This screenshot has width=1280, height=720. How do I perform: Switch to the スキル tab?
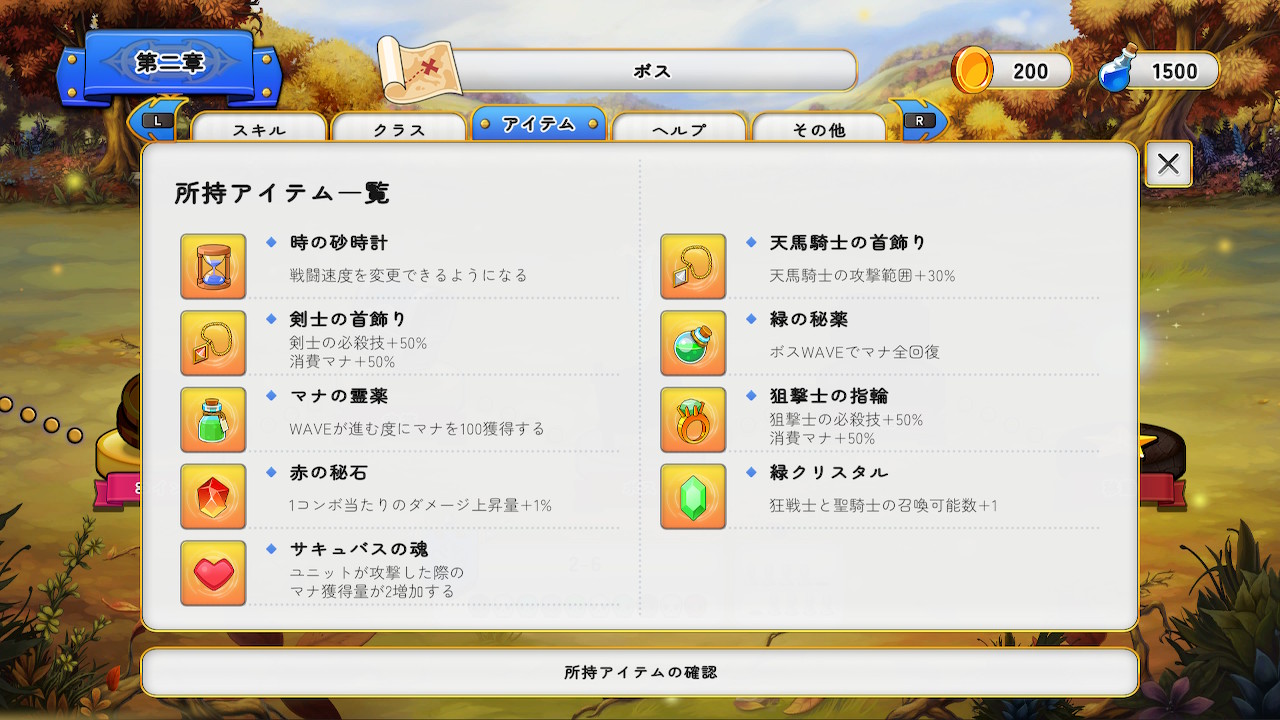(x=259, y=128)
